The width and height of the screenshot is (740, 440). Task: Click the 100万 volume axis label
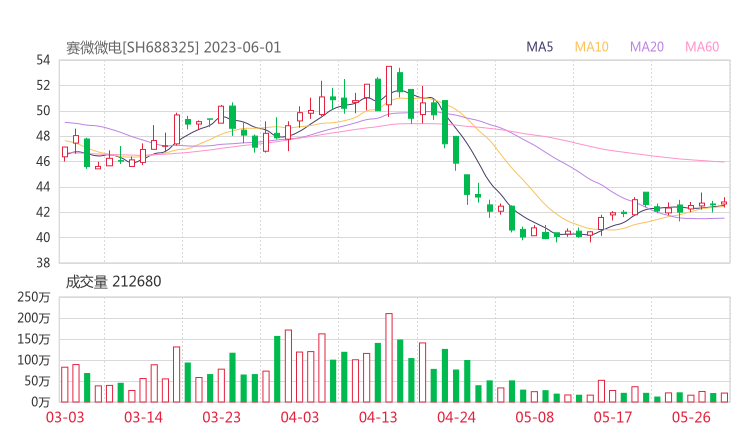point(33,360)
